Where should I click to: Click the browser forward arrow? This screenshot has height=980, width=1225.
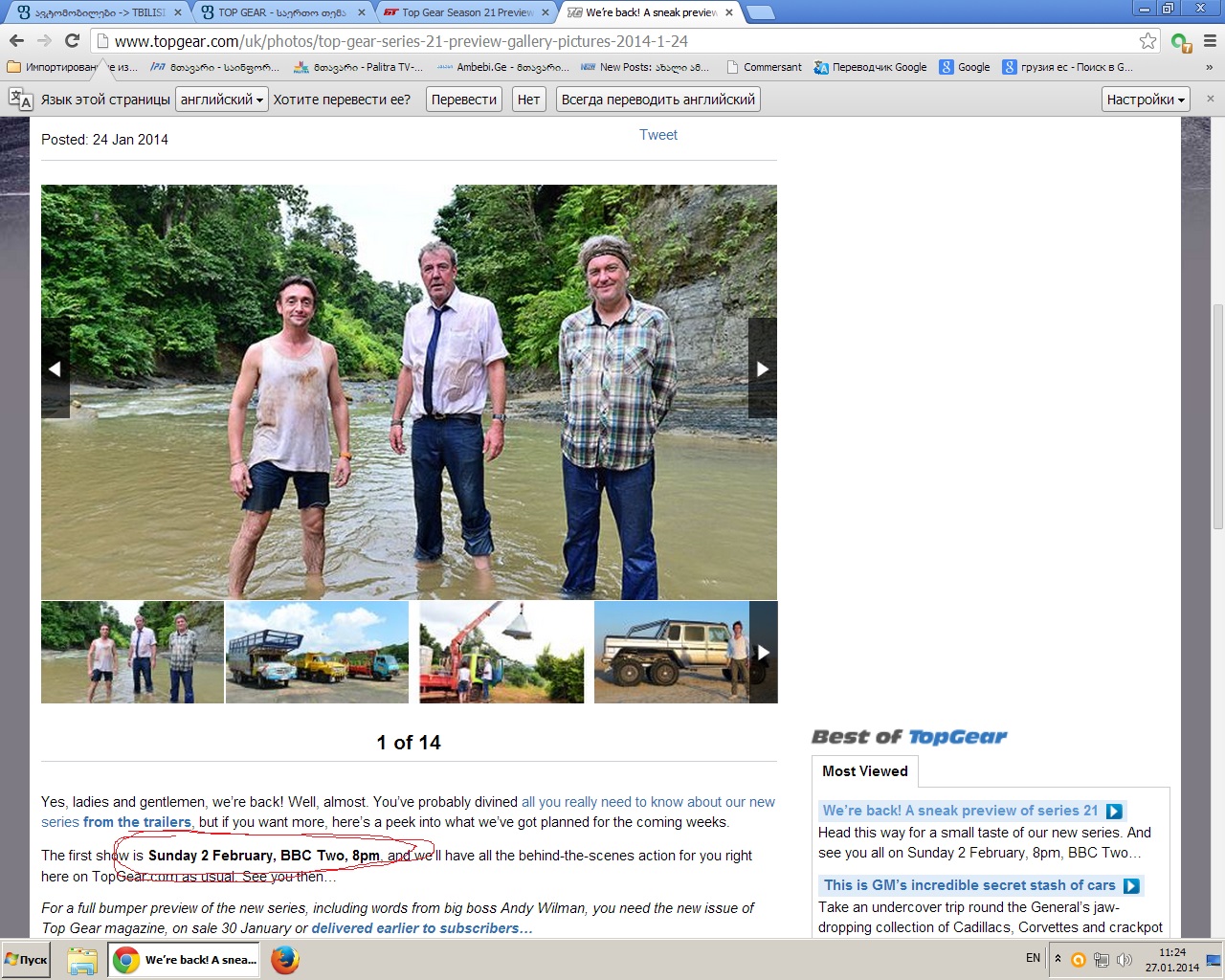44,41
